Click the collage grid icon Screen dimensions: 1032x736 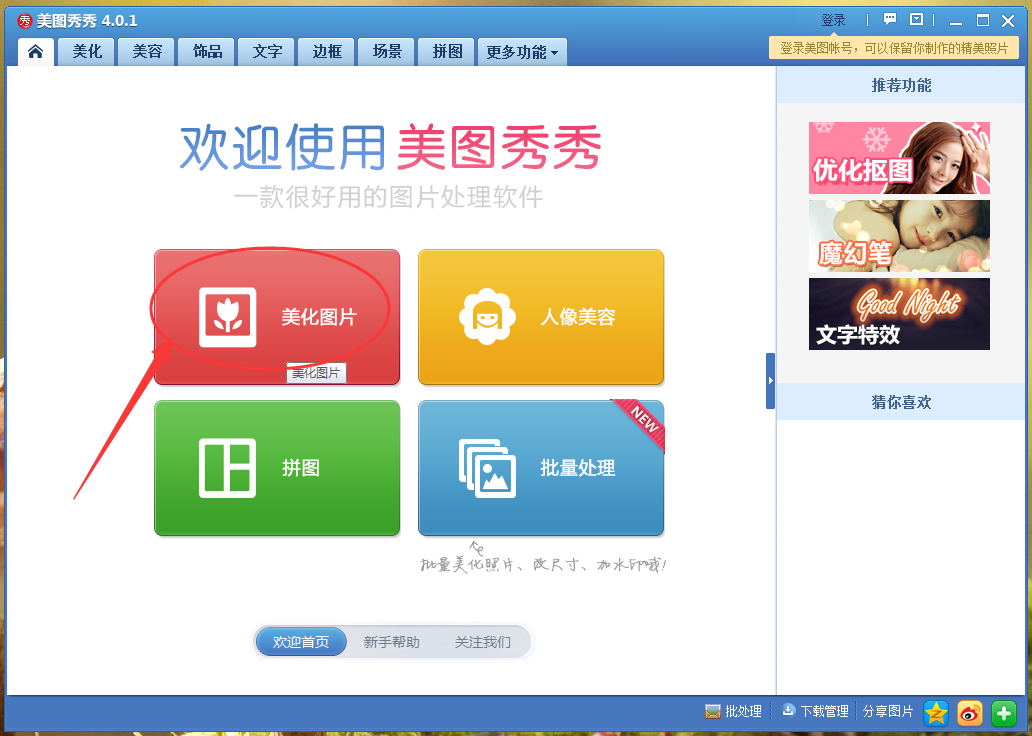[228, 468]
